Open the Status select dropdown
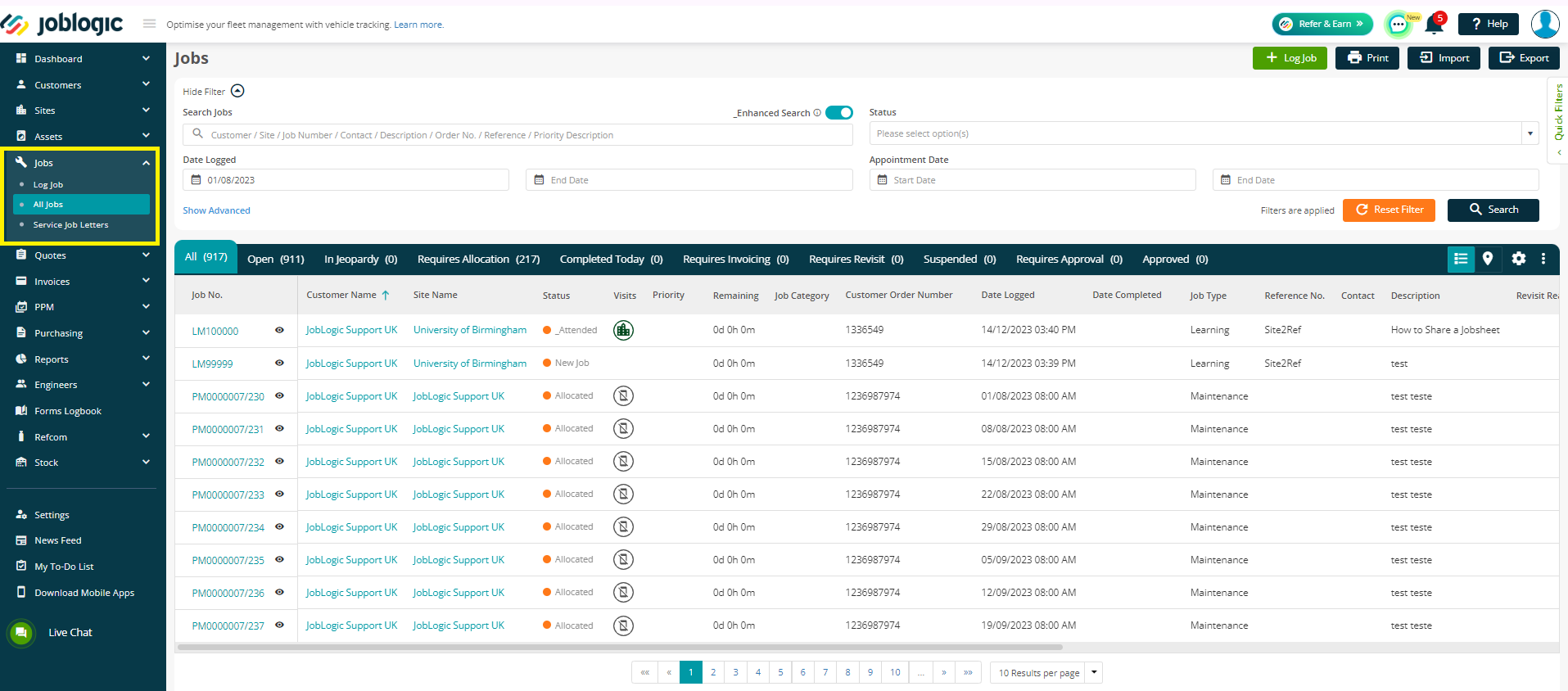 (x=1204, y=133)
